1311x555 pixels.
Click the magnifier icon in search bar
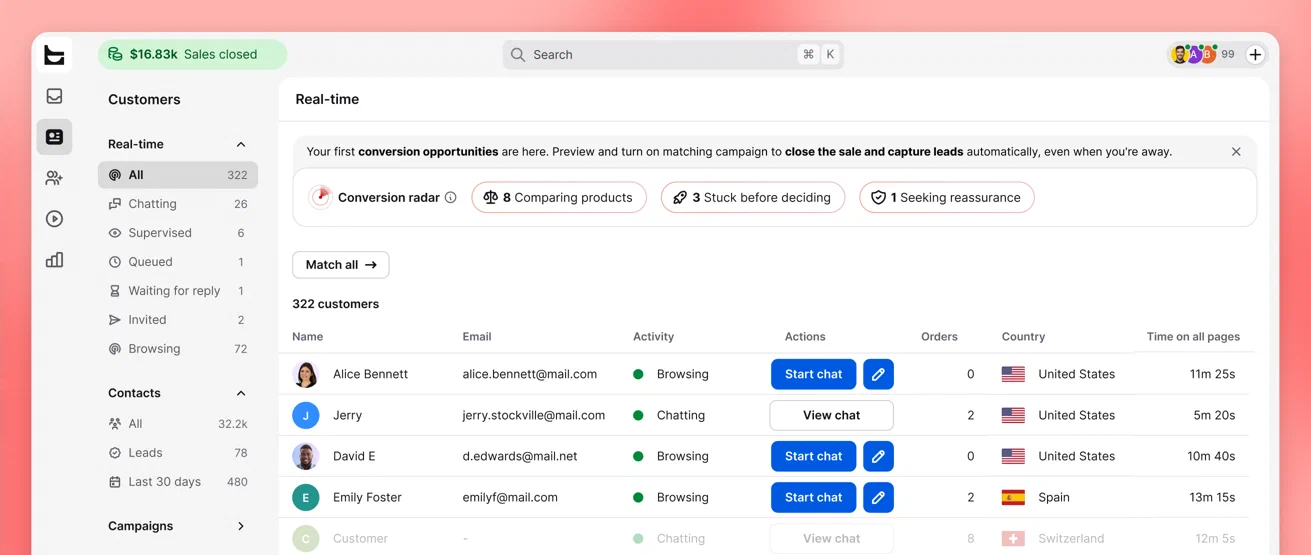(x=518, y=55)
